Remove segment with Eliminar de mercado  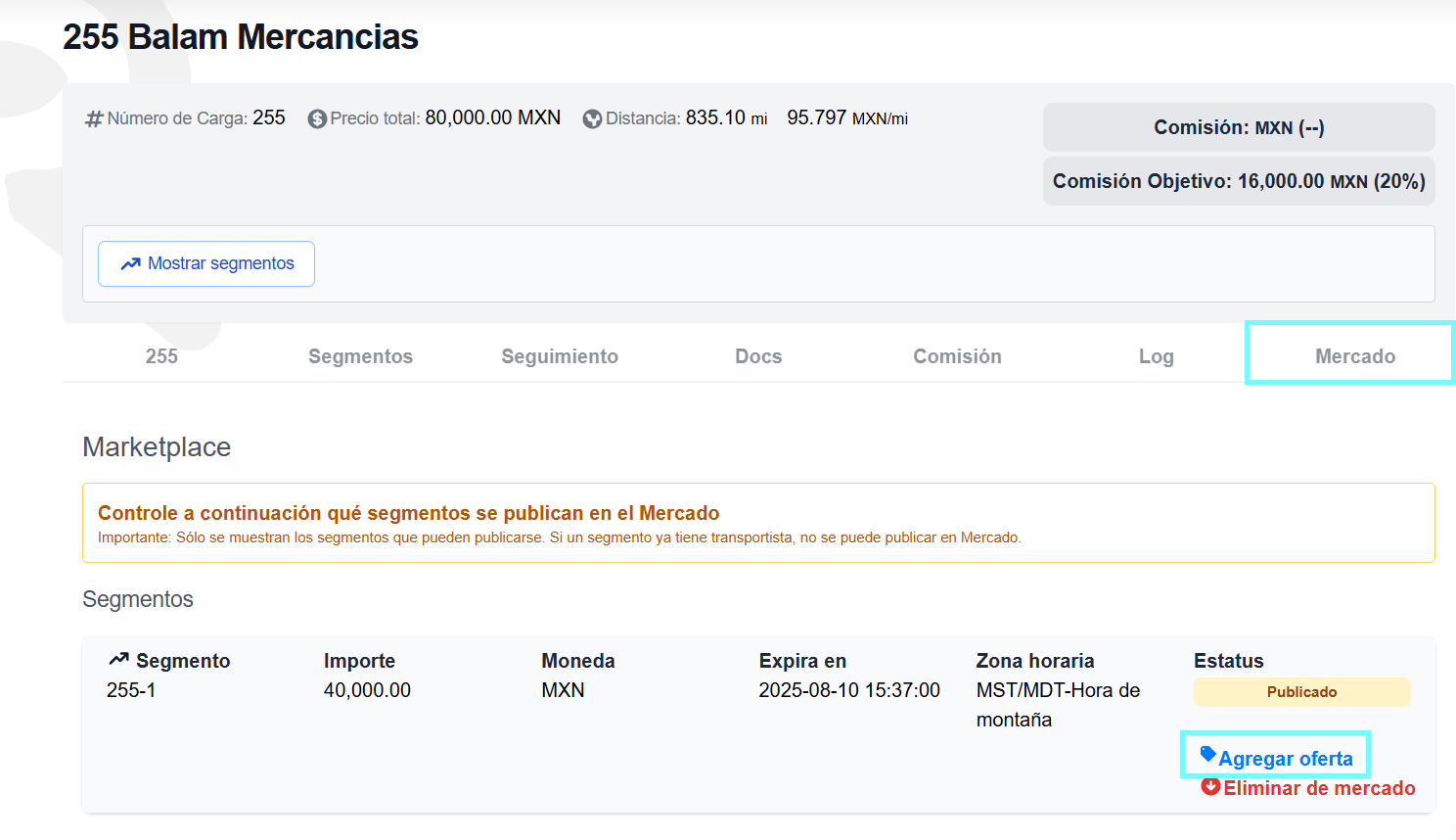(1308, 788)
